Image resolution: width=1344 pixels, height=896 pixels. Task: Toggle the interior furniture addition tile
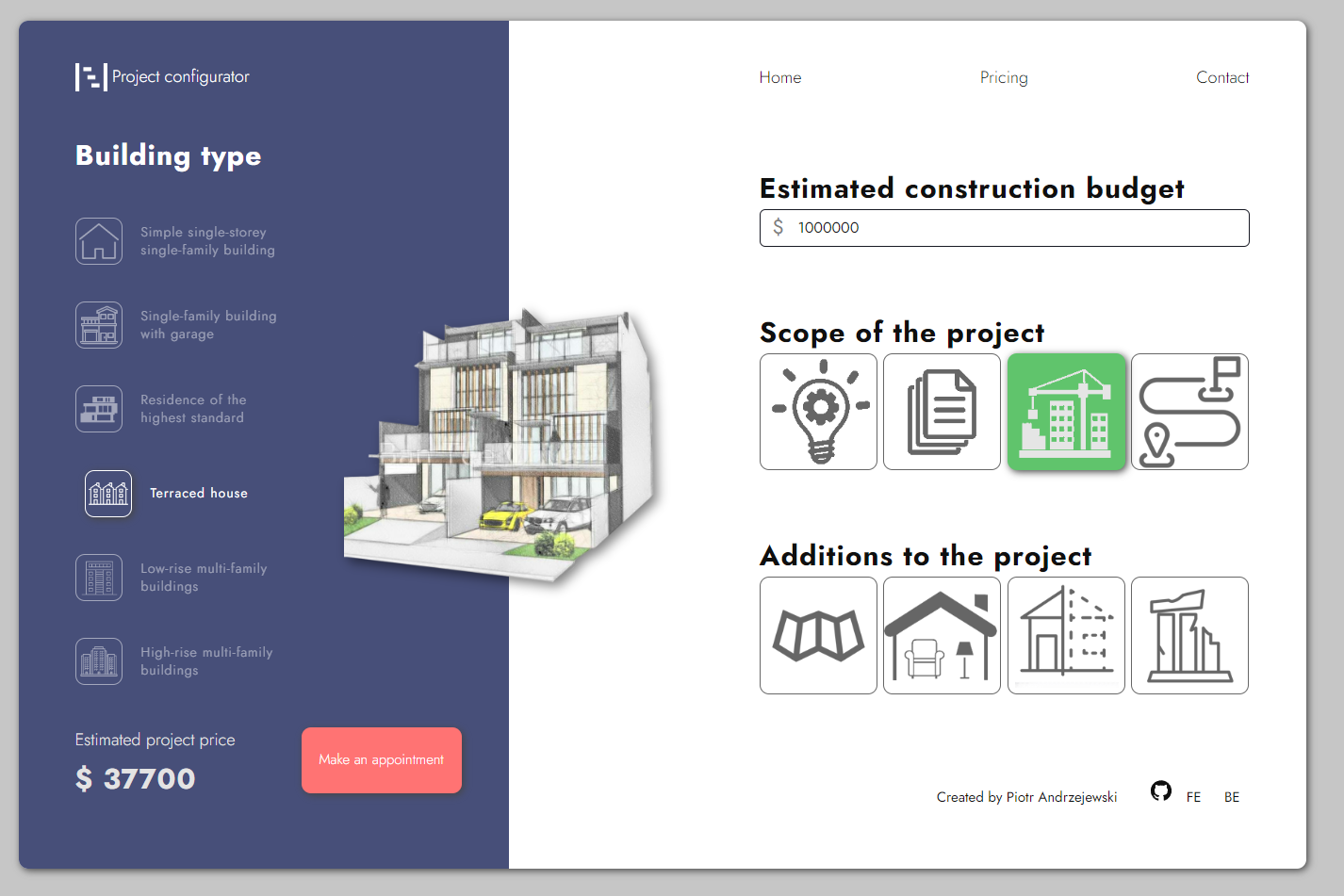942,635
